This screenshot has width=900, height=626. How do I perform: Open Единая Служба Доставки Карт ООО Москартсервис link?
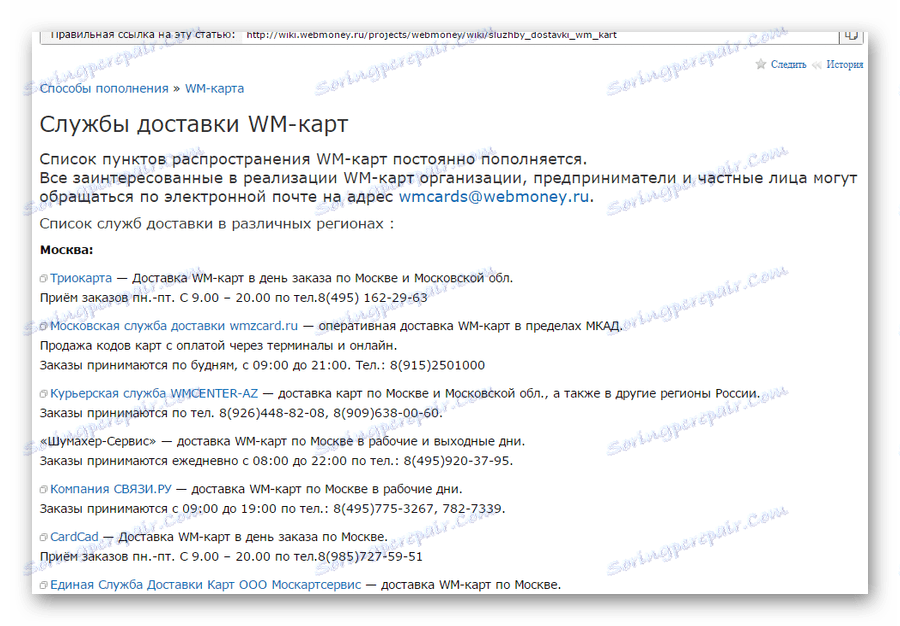[x=205, y=585]
